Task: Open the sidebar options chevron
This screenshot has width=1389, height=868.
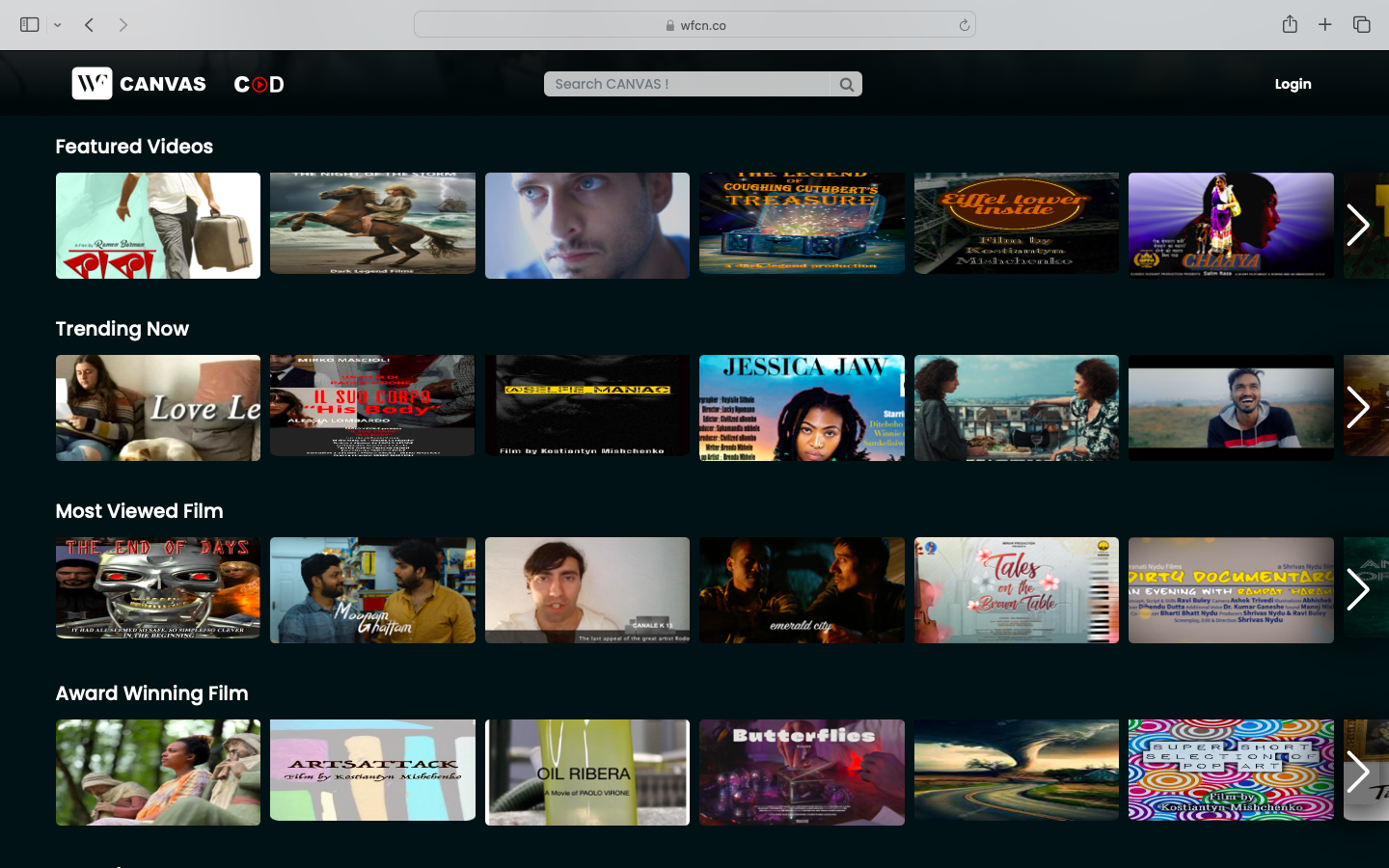Action: pyautogui.click(x=57, y=24)
